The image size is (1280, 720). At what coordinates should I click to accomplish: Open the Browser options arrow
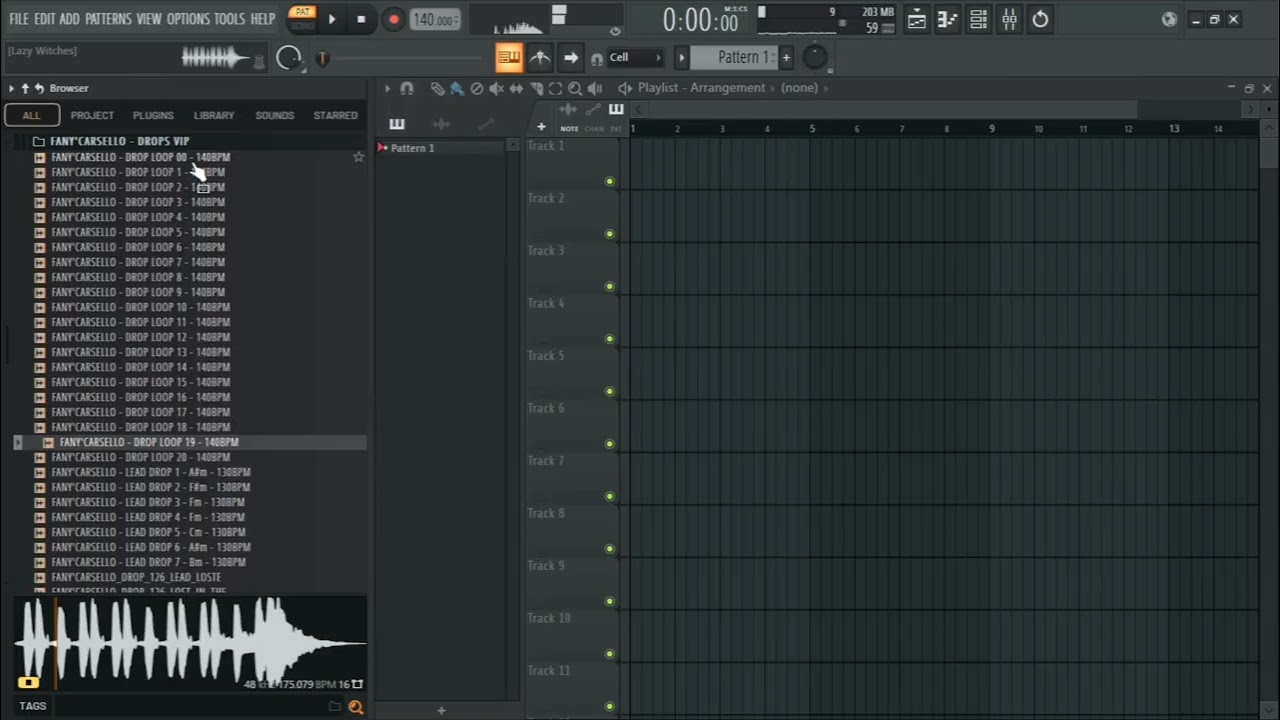click(11, 88)
